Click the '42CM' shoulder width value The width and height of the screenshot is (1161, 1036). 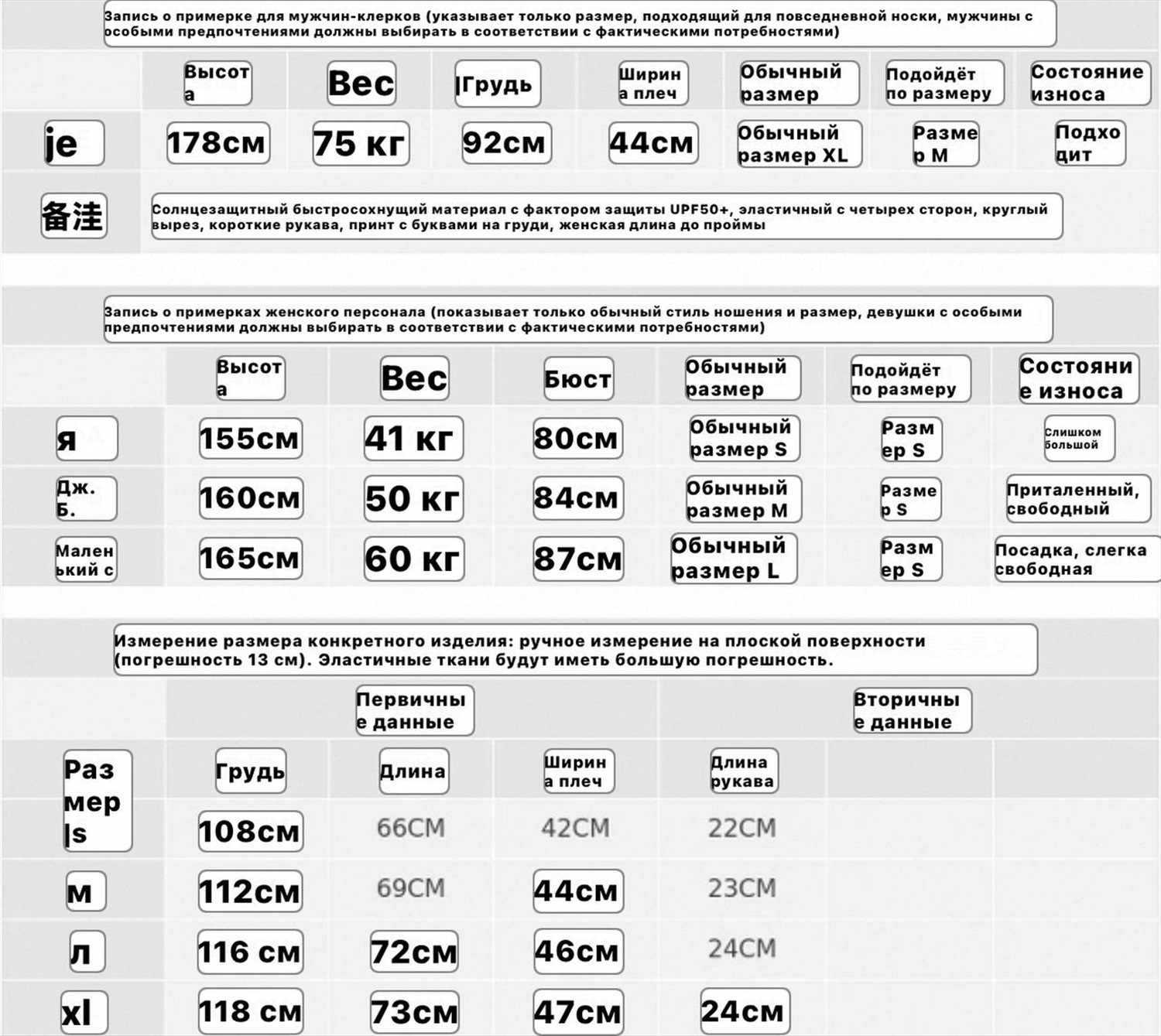tap(576, 829)
